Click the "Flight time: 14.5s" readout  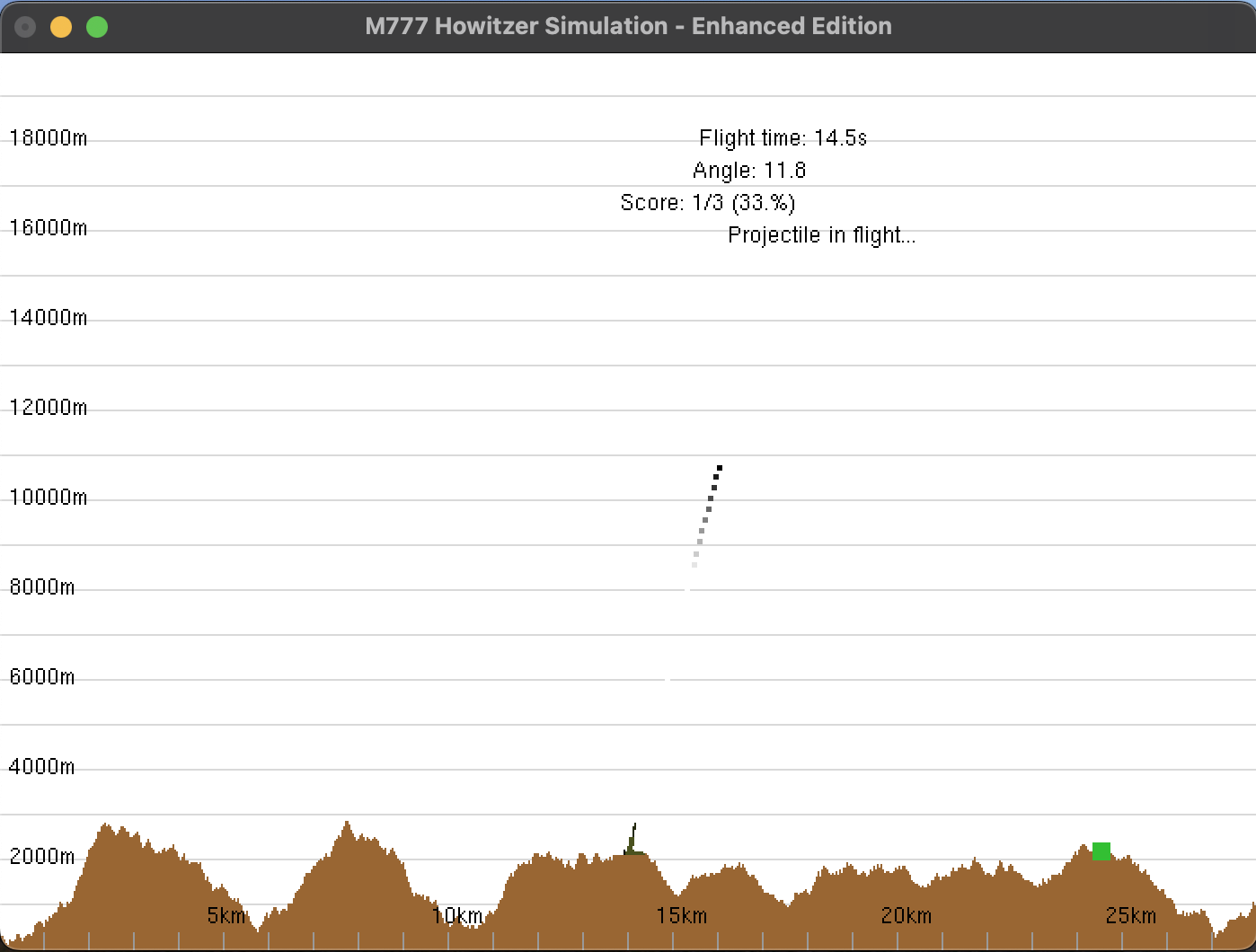783,138
